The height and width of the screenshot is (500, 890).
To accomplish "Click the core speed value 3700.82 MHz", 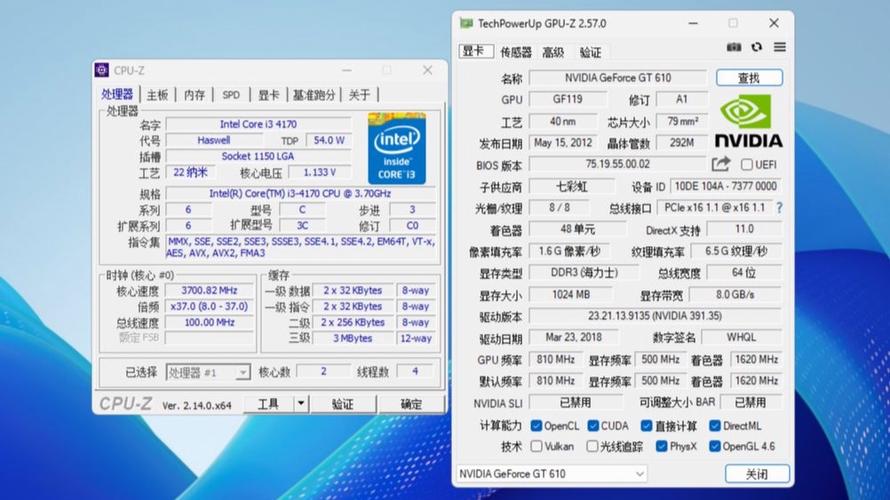I will pyautogui.click(x=209, y=290).
